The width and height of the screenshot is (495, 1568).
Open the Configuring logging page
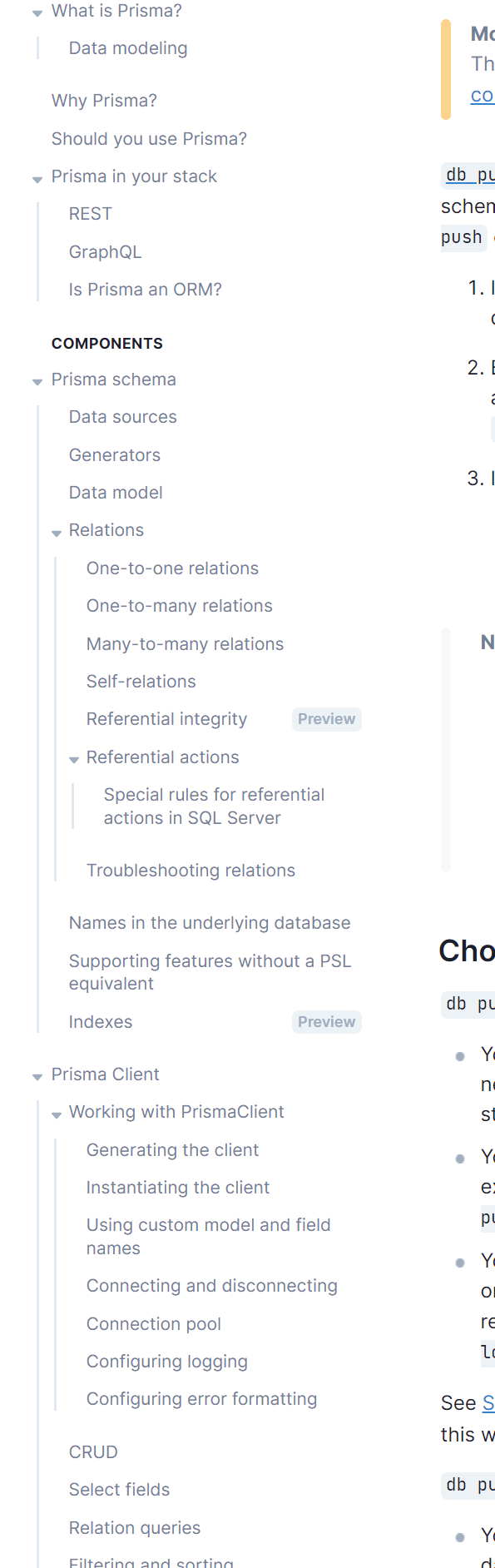(166, 1361)
